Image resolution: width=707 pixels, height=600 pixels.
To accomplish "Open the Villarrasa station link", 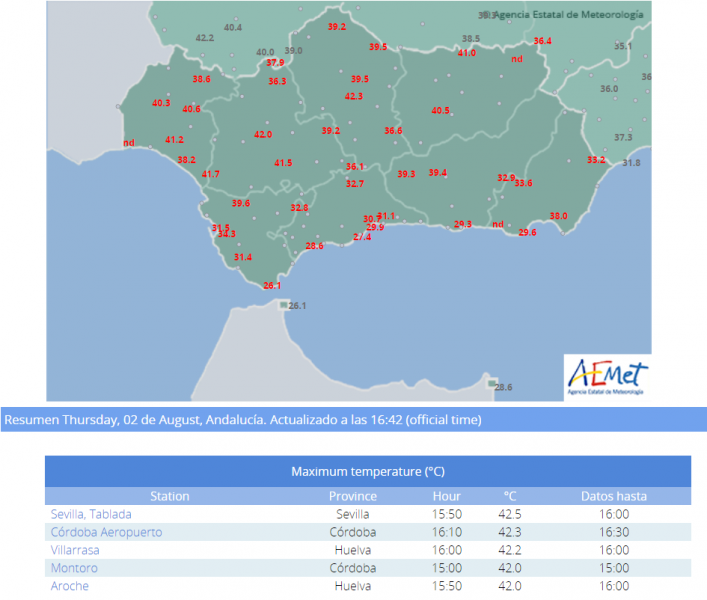I will [x=75, y=550].
